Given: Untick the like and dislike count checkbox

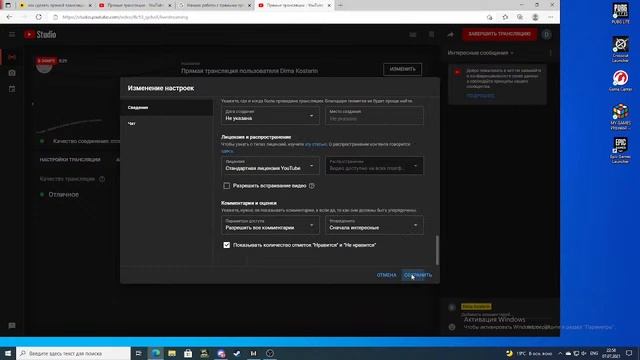Looking at the screenshot, I should pyautogui.click(x=227, y=245).
